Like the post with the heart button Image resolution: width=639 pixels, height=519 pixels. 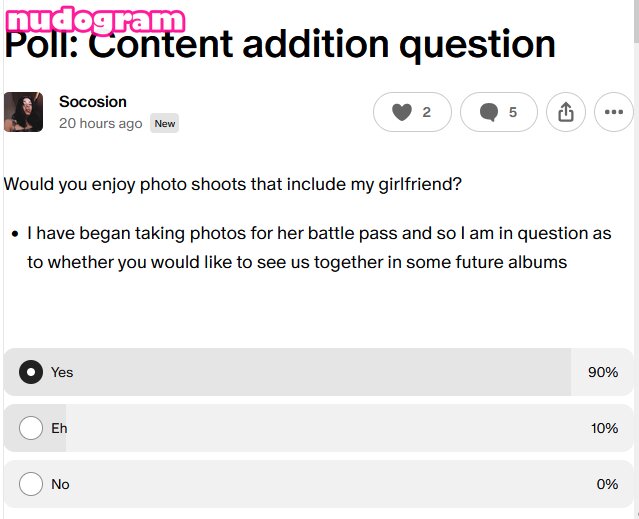point(412,113)
